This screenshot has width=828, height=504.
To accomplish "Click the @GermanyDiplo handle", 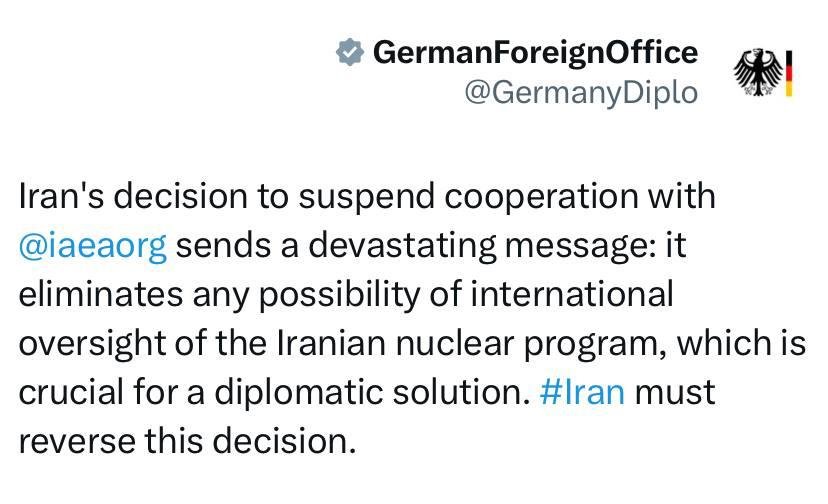I will coord(581,92).
